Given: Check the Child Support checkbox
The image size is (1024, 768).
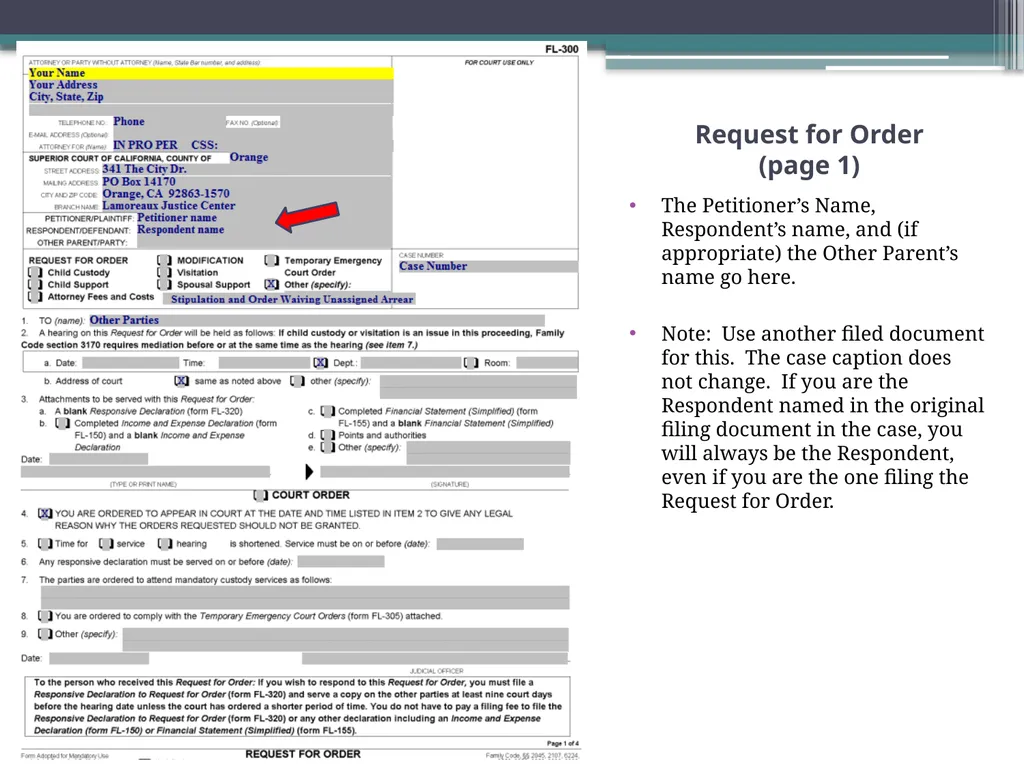Looking at the screenshot, I should pos(35,285).
